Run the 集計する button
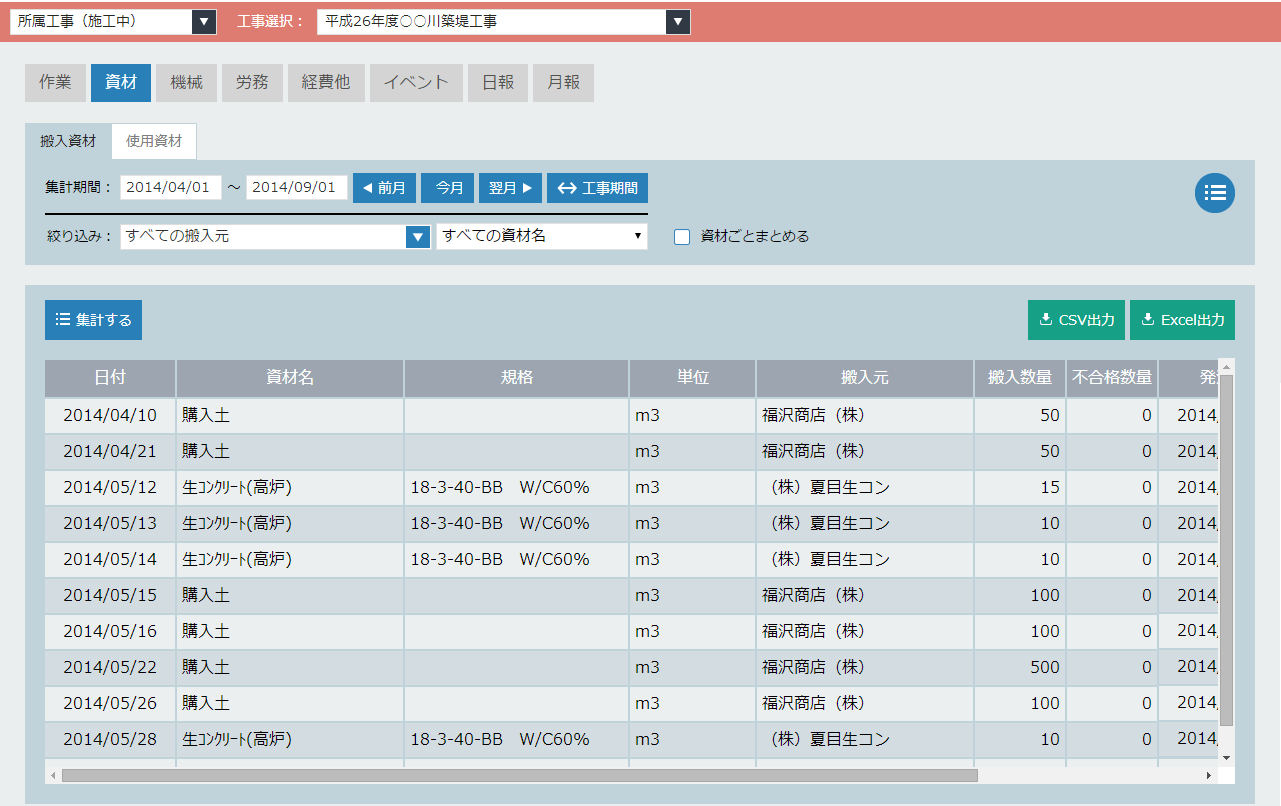Screen dimensions: 1281x806 (x=93, y=320)
